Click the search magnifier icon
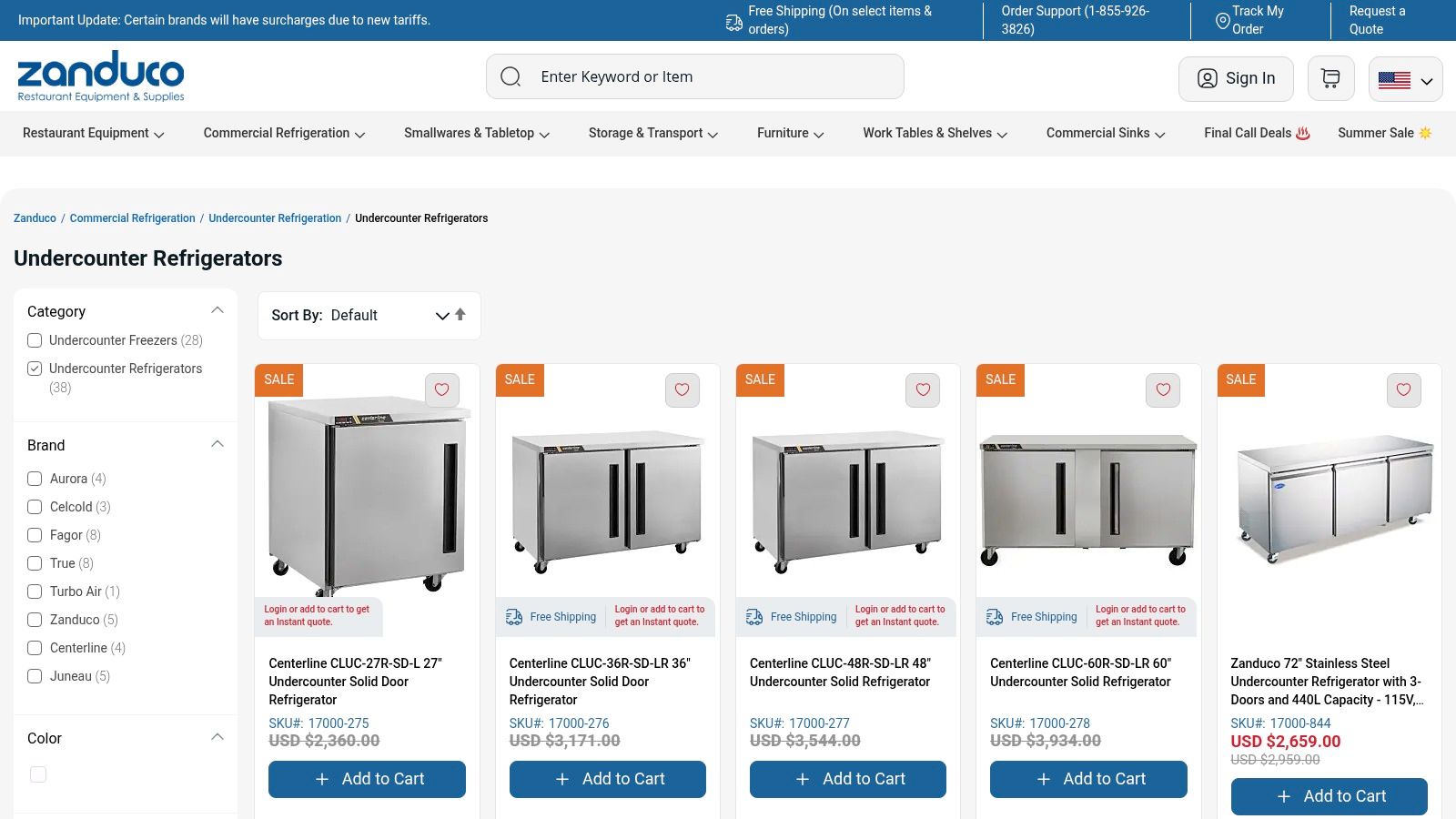This screenshot has width=1456, height=819. (511, 76)
